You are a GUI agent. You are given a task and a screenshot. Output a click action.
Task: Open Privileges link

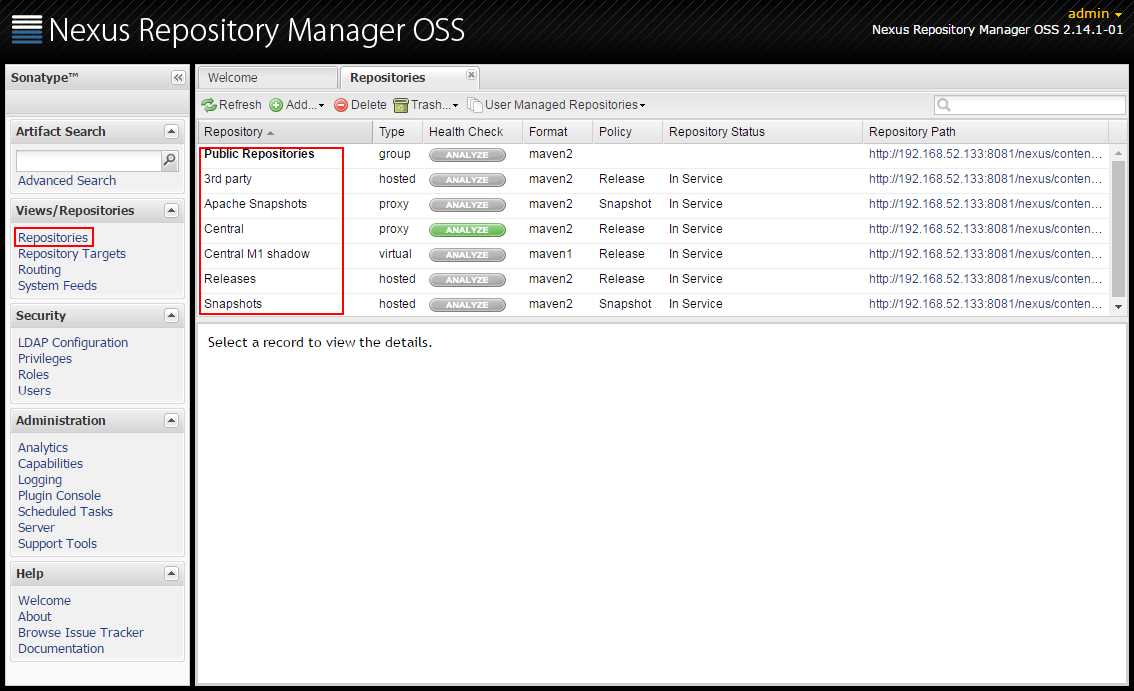(45, 359)
